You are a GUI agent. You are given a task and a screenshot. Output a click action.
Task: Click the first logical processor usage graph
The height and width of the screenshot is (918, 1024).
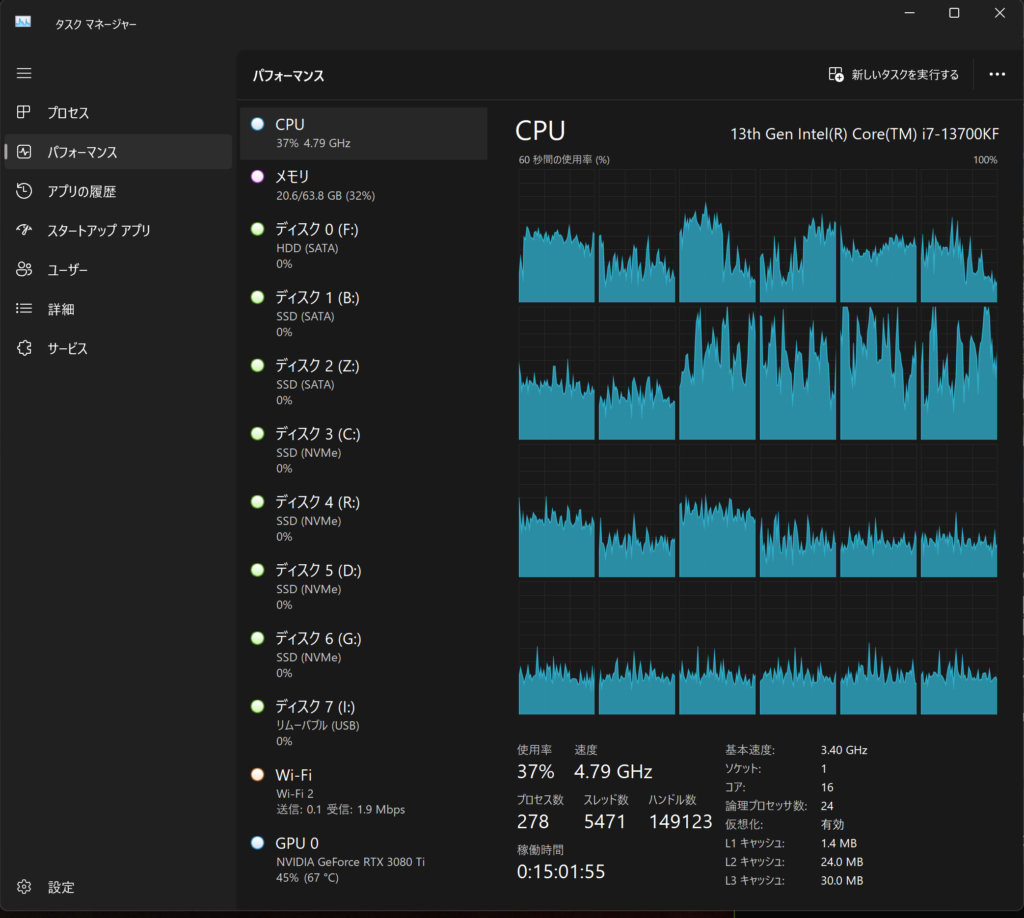(556, 236)
